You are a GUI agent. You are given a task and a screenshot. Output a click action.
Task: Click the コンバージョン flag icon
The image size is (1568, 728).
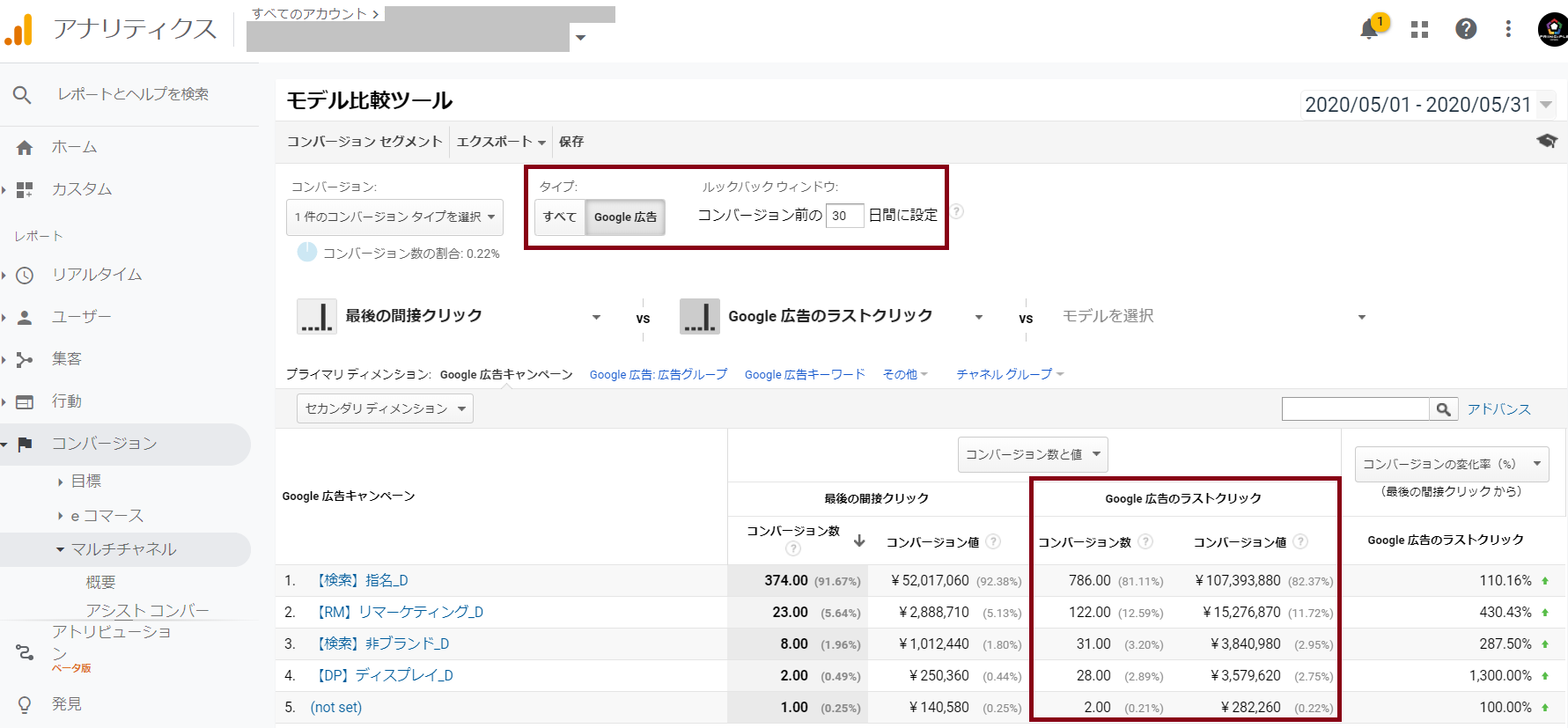click(25, 444)
